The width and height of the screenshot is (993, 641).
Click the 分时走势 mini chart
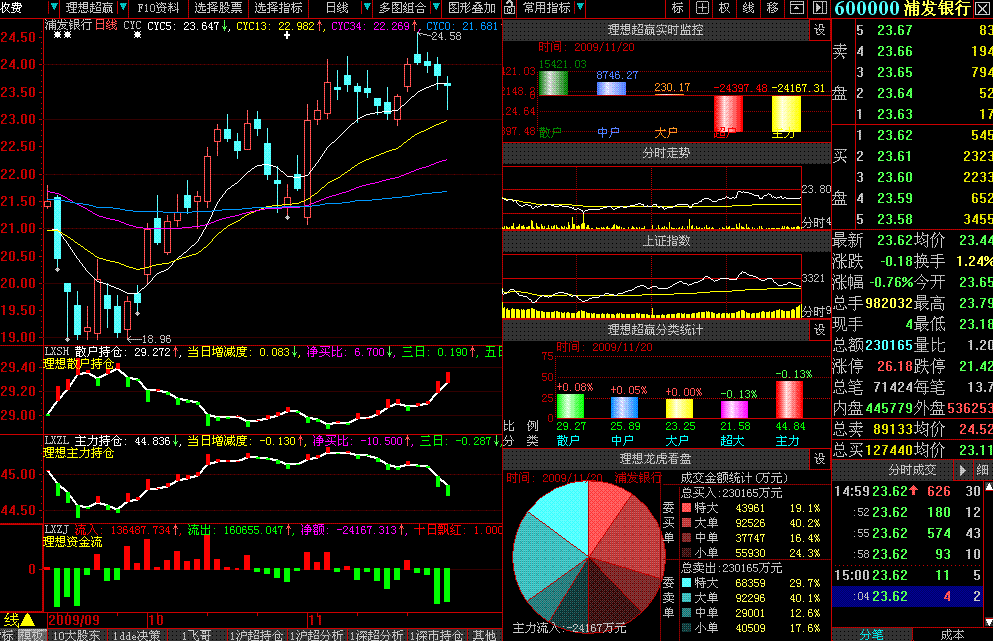click(x=652, y=198)
